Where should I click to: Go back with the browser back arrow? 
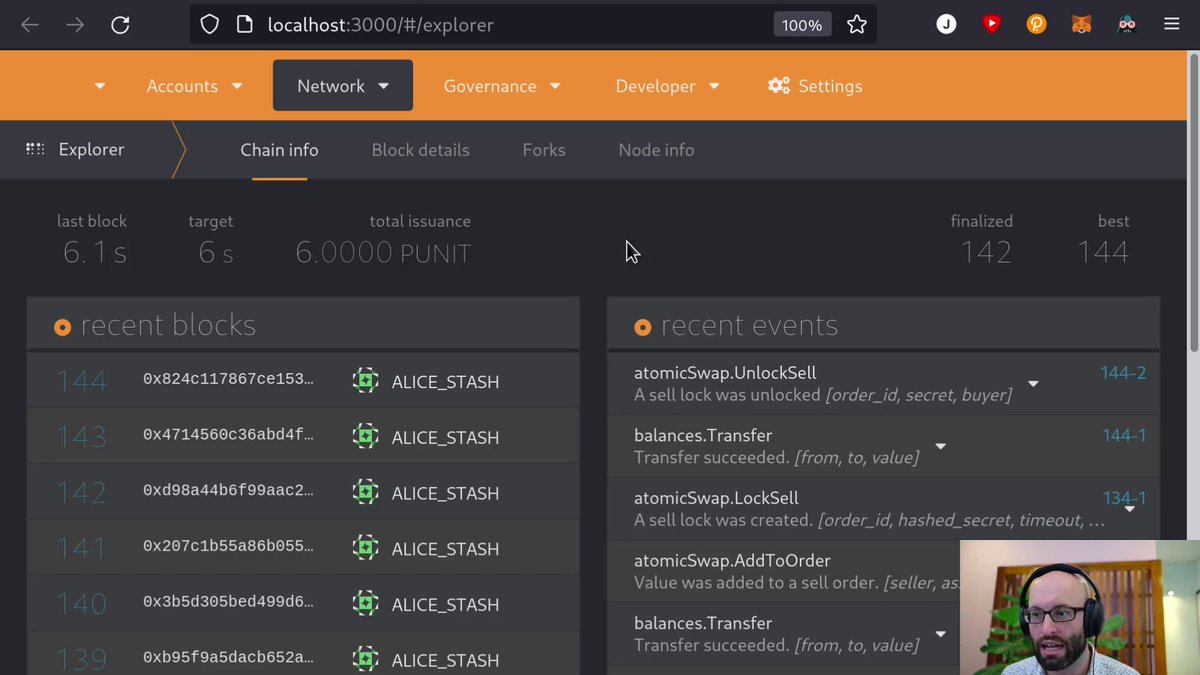click(30, 25)
